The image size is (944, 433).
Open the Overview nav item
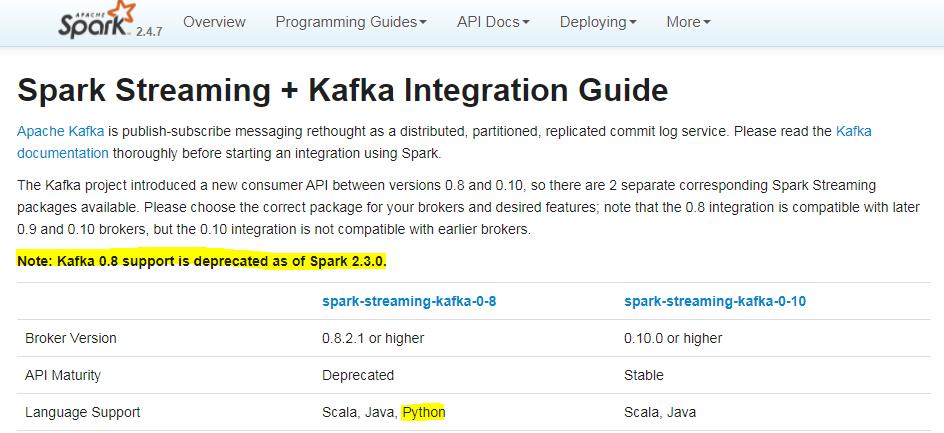click(x=215, y=22)
